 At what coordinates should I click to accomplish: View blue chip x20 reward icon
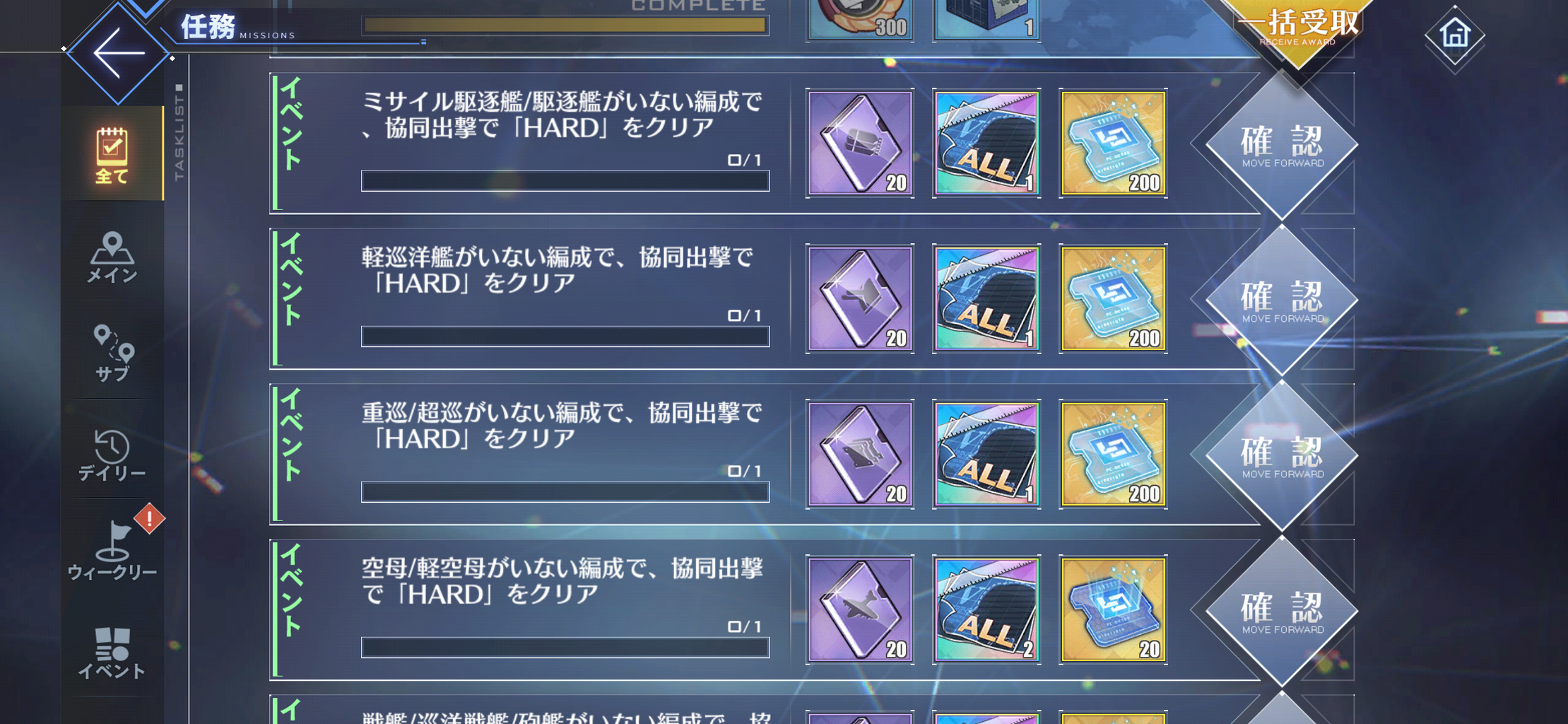(1113, 609)
